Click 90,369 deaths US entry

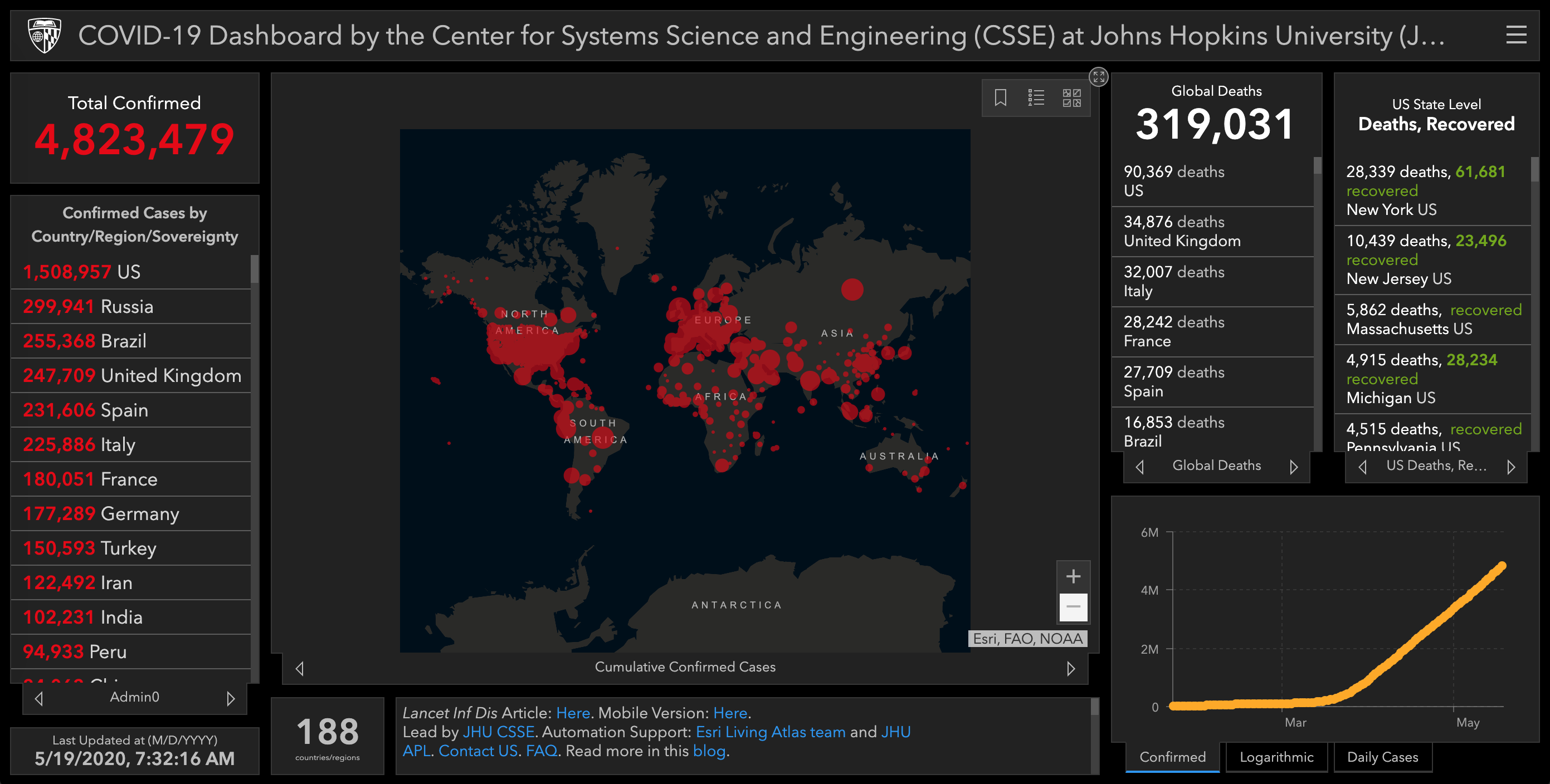pyautogui.click(x=1212, y=181)
